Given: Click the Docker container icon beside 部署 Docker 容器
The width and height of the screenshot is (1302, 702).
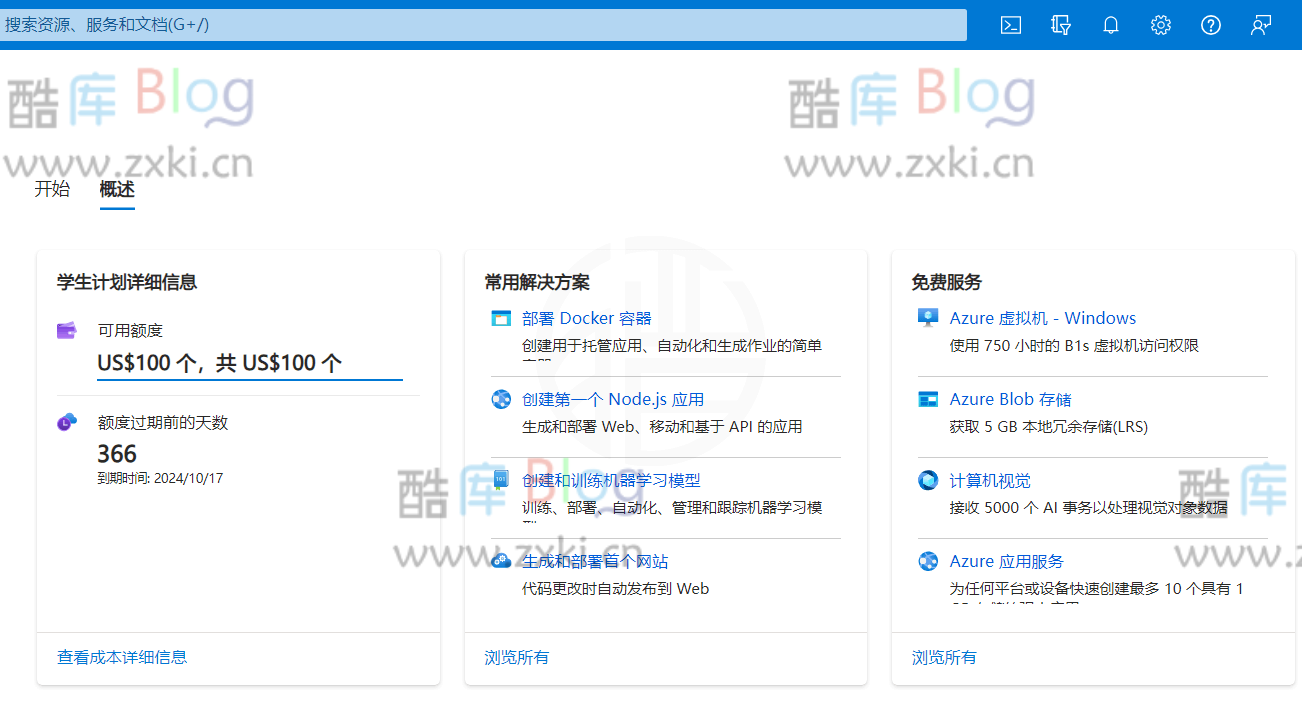Looking at the screenshot, I should (500, 317).
